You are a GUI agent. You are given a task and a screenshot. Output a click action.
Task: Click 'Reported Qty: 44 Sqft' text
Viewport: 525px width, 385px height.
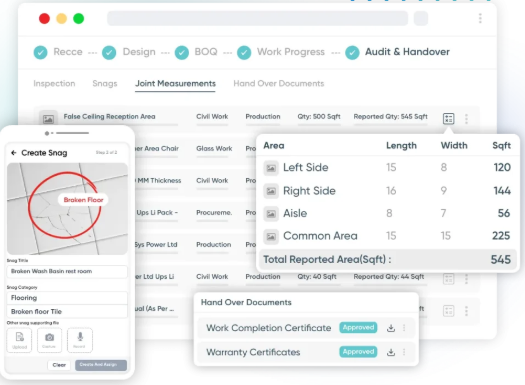click(x=389, y=277)
